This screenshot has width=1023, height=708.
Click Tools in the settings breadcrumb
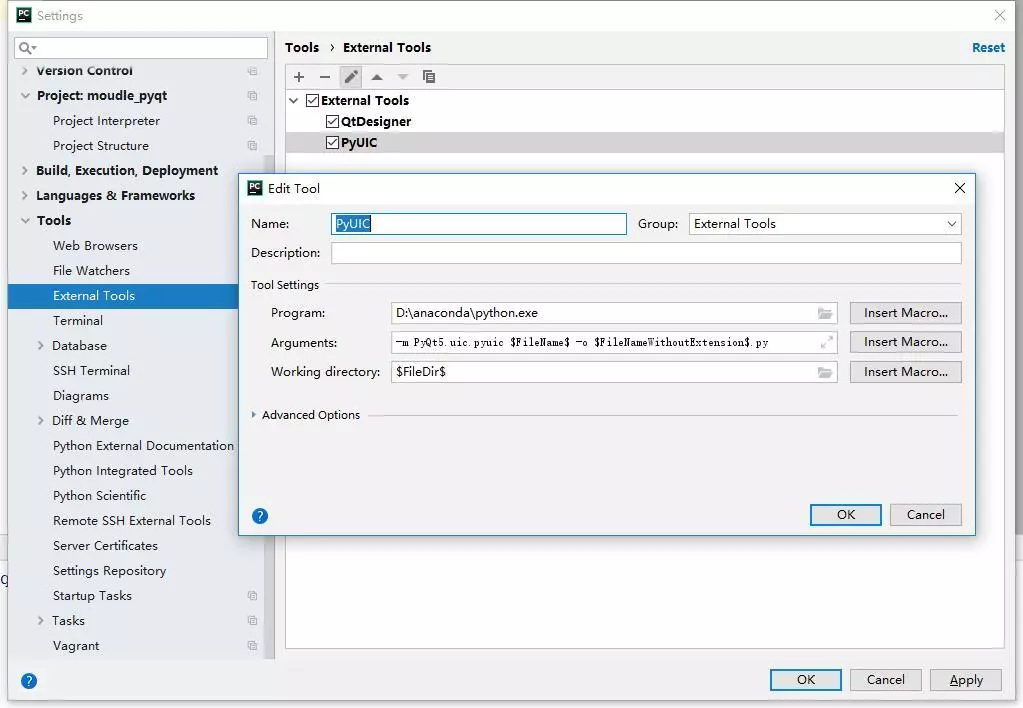pos(302,46)
